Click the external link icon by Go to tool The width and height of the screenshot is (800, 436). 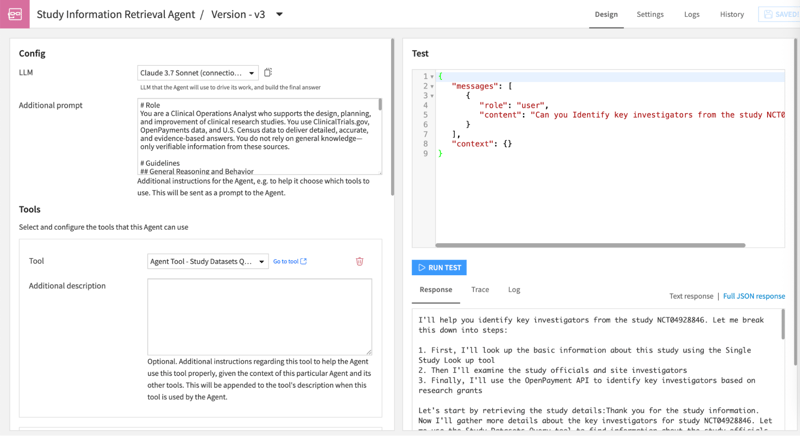tap(304, 261)
